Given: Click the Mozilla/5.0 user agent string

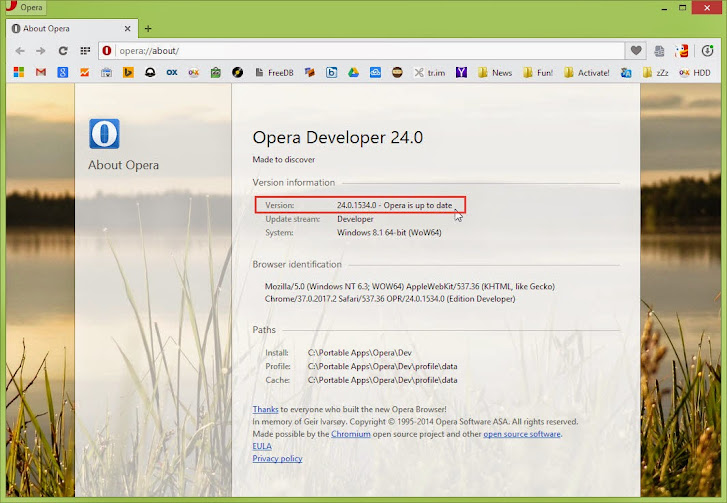Looking at the screenshot, I should [410, 293].
